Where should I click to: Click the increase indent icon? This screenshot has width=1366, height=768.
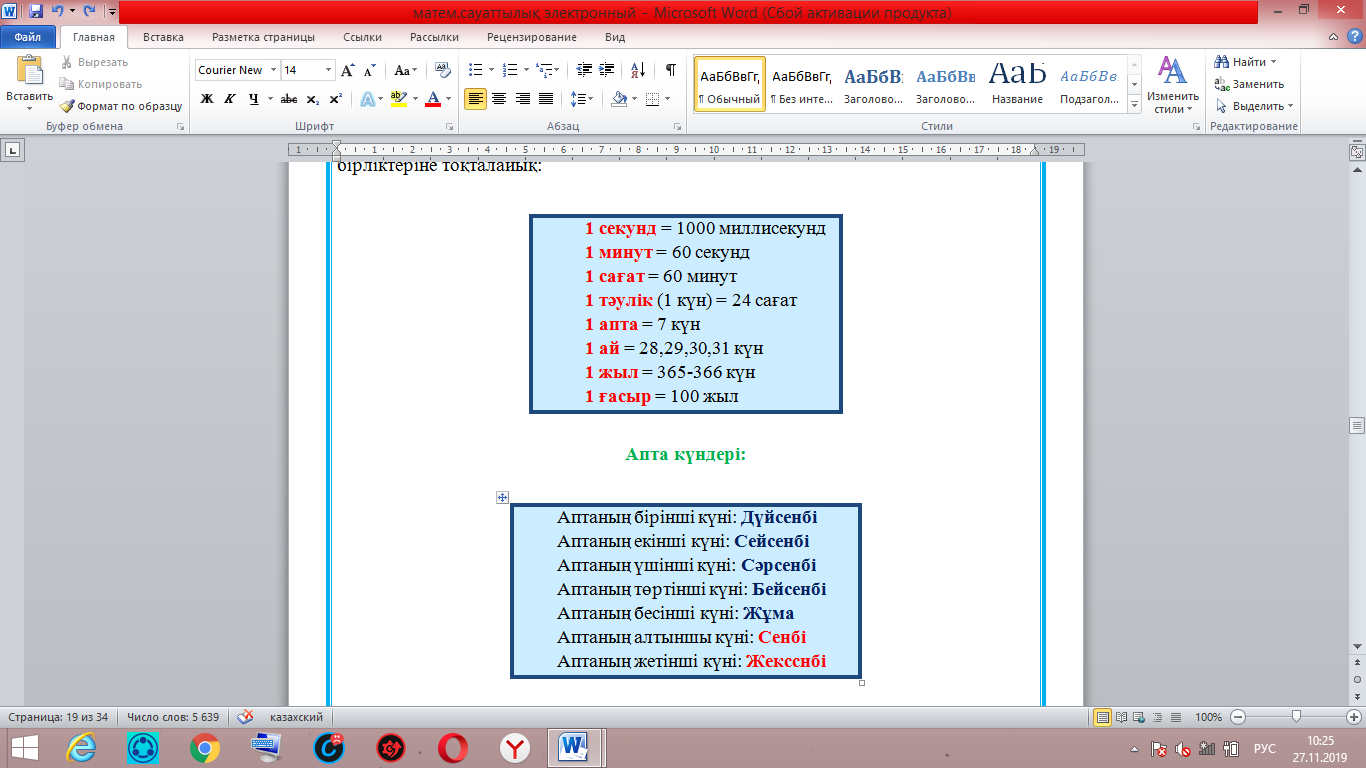[x=607, y=70]
